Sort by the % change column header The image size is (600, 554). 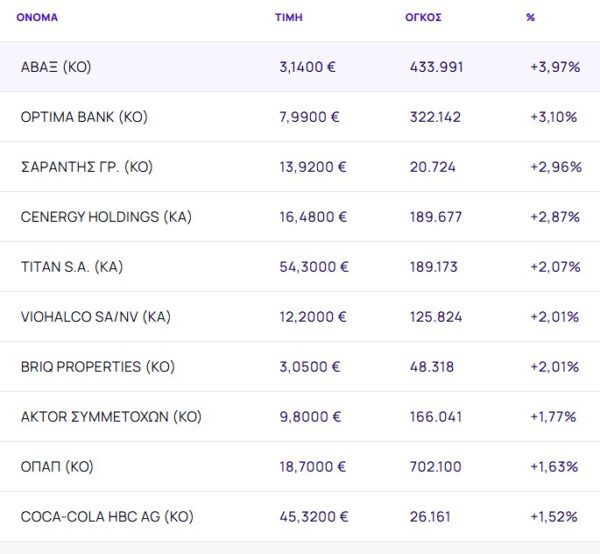(530, 17)
